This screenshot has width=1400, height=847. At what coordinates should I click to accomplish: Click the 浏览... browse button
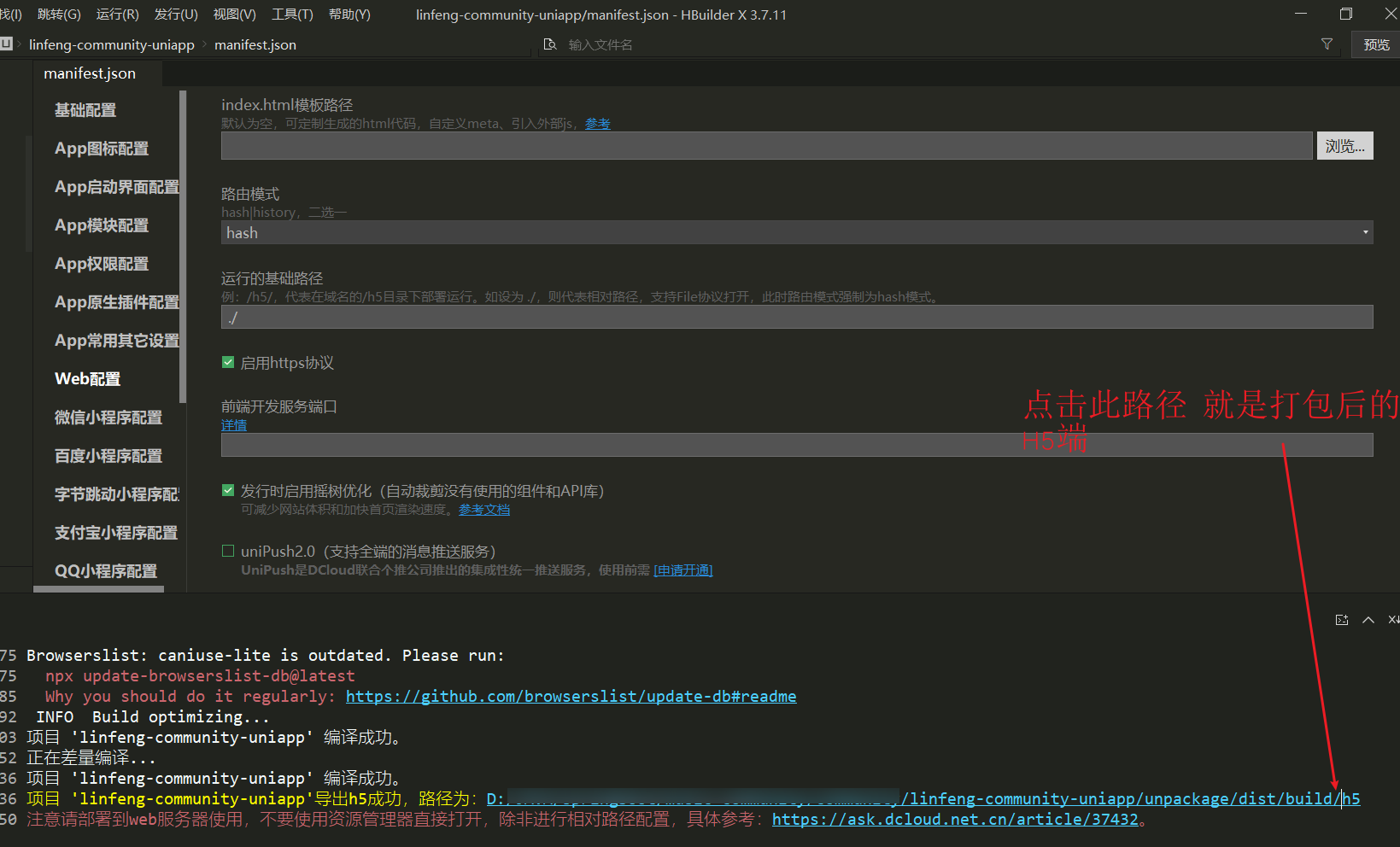coord(1345,146)
